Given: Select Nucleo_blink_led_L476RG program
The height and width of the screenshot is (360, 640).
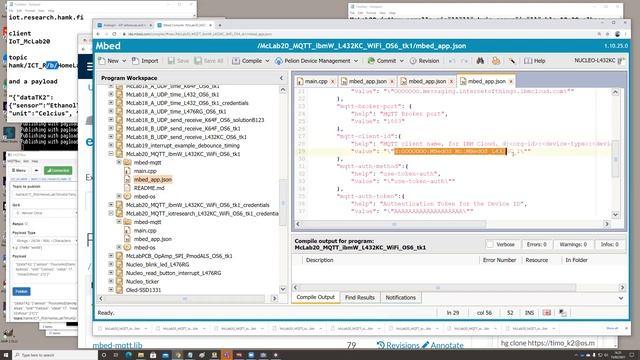Looking at the screenshot, I should click(157, 264).
